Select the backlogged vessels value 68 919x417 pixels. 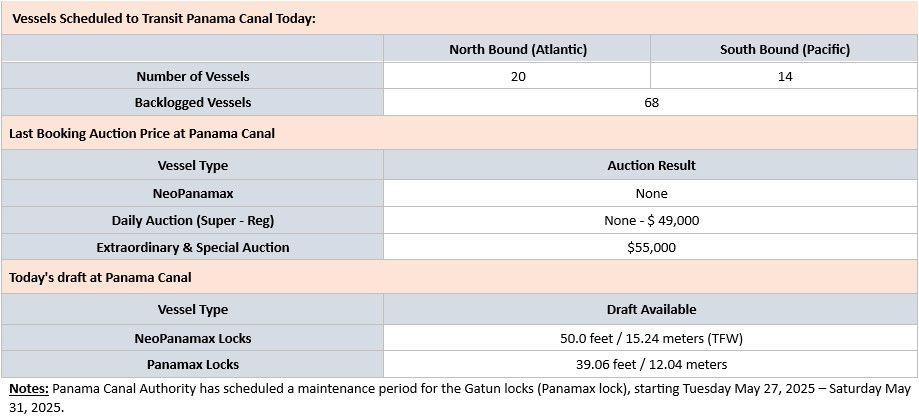(x=651, y=102)
